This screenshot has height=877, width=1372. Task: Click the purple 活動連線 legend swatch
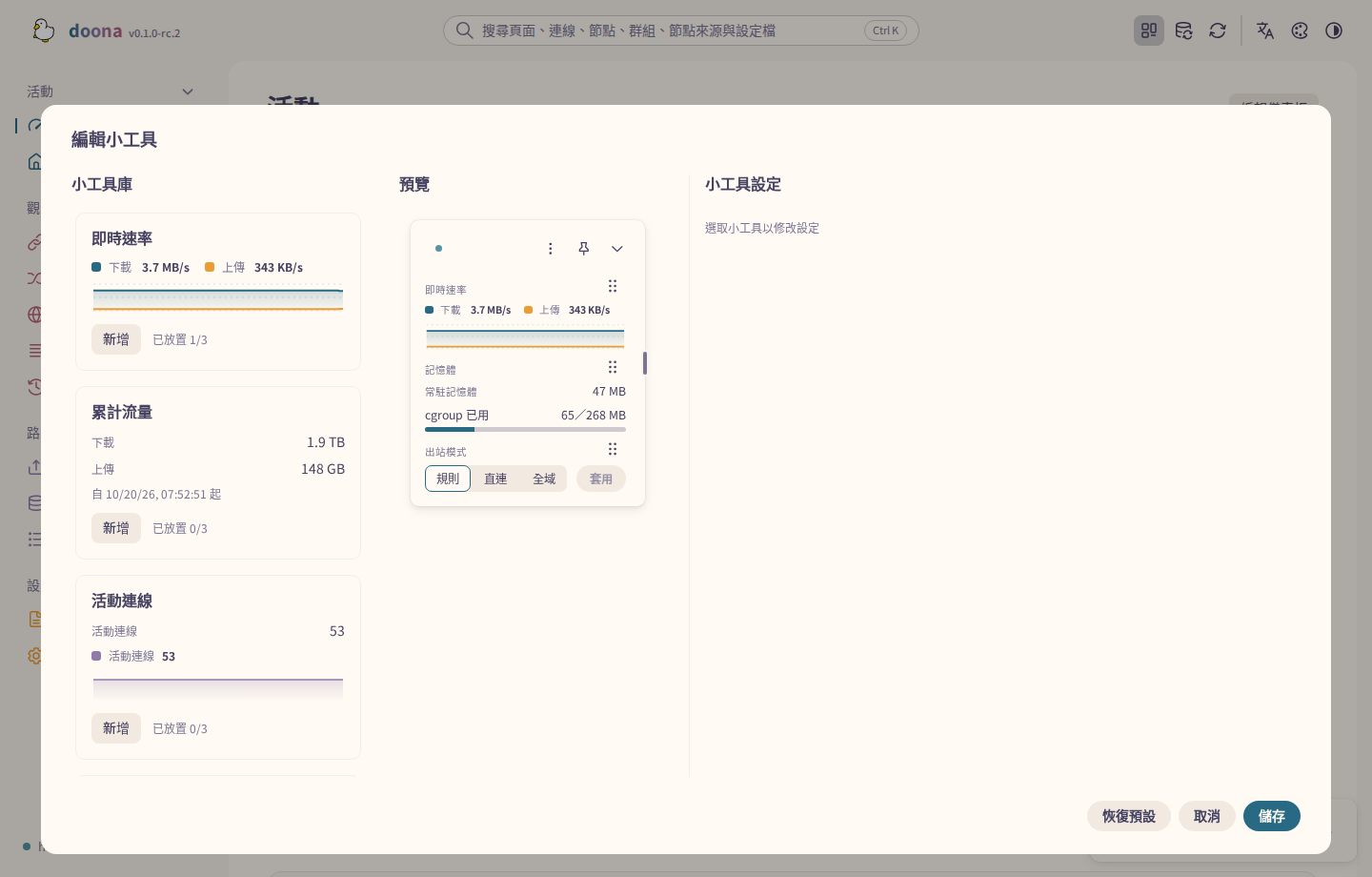pyautogui.click(x=96, y=656)
